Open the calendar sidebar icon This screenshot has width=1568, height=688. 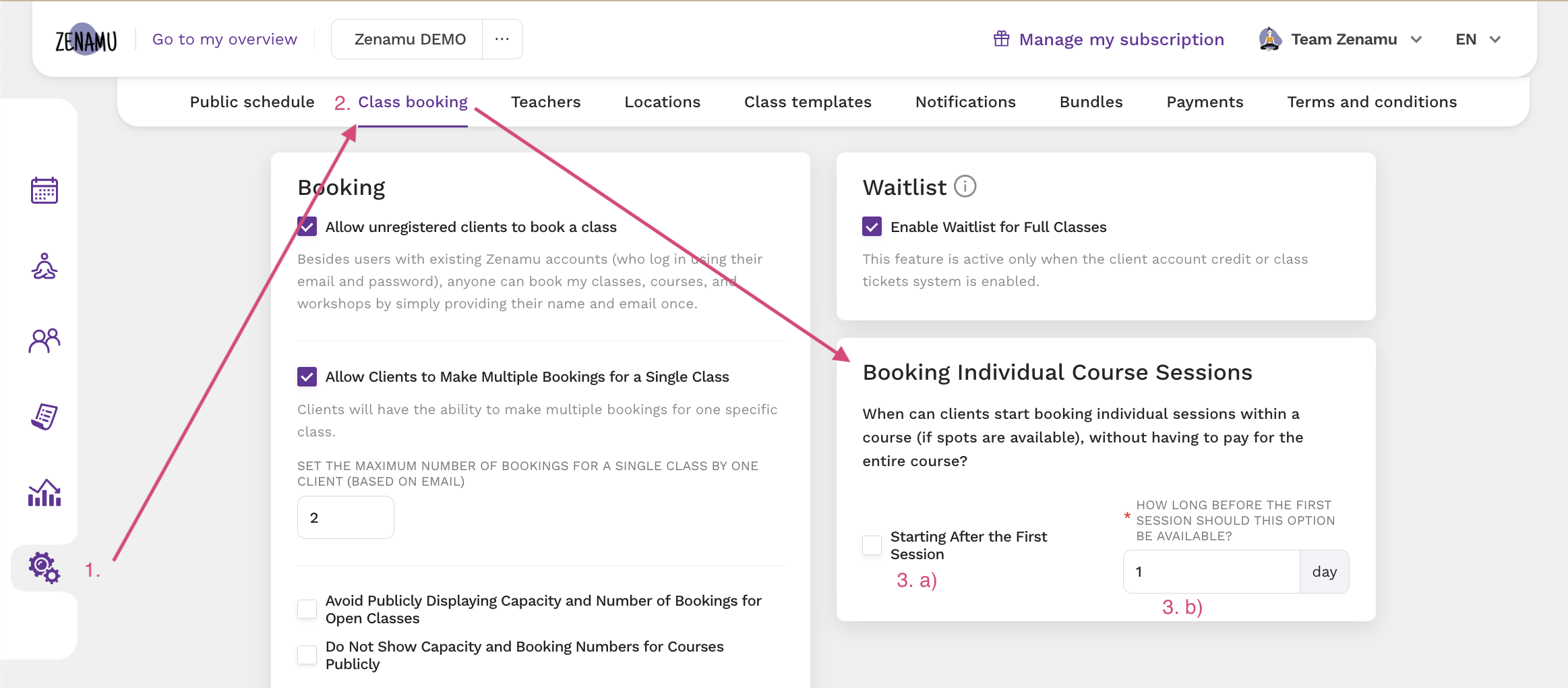pos(44,190)
